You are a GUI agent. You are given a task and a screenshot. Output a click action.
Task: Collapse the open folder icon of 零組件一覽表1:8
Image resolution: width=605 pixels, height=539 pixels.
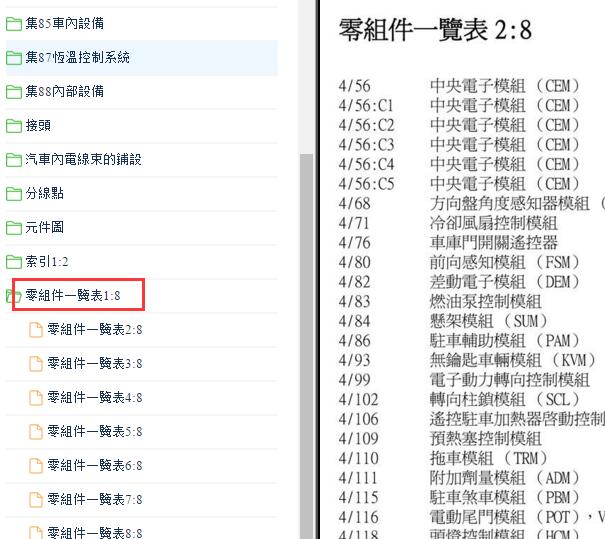[14, 296]
